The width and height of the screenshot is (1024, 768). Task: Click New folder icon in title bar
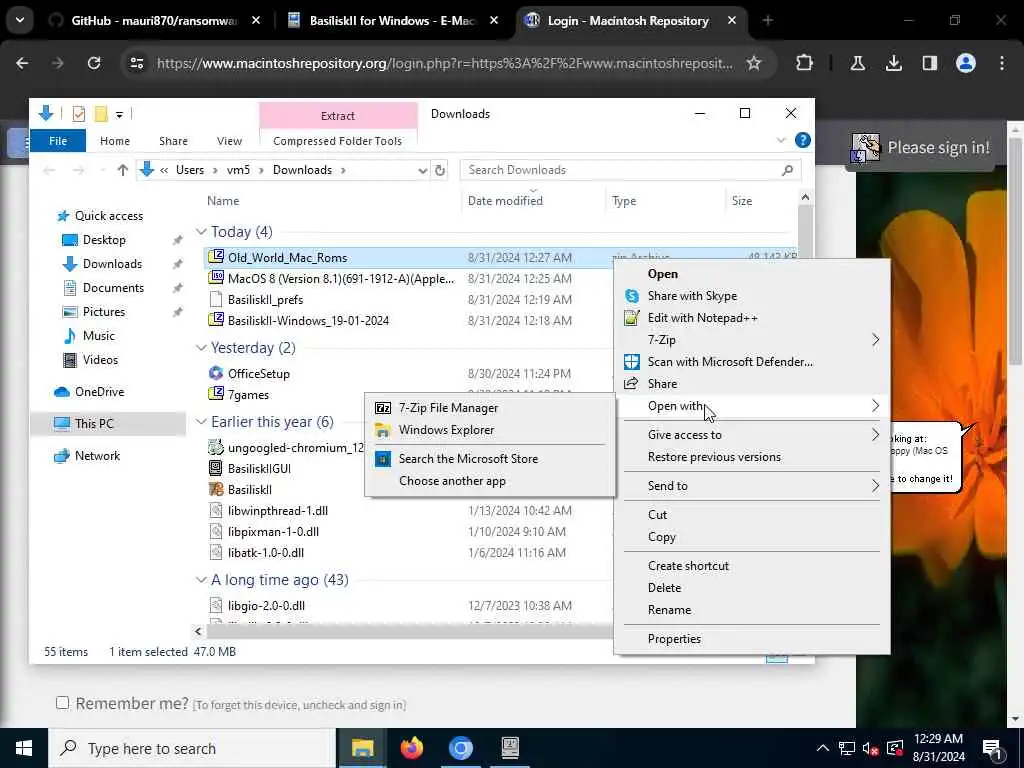(x=101, y=114)
